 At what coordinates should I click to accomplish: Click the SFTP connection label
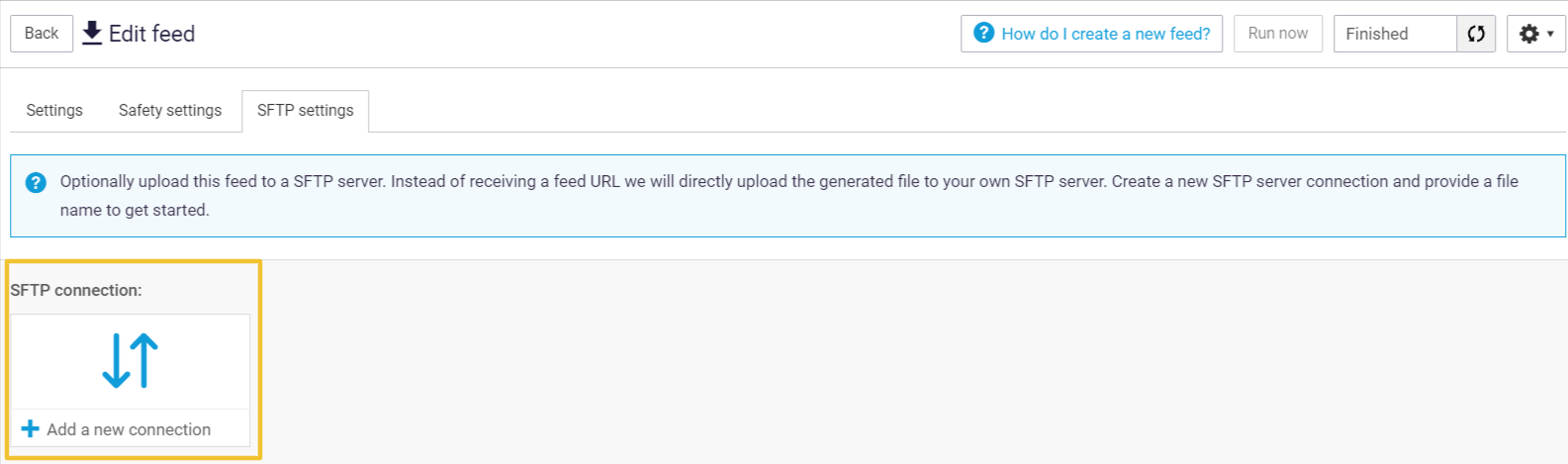[x=76, y=290]
